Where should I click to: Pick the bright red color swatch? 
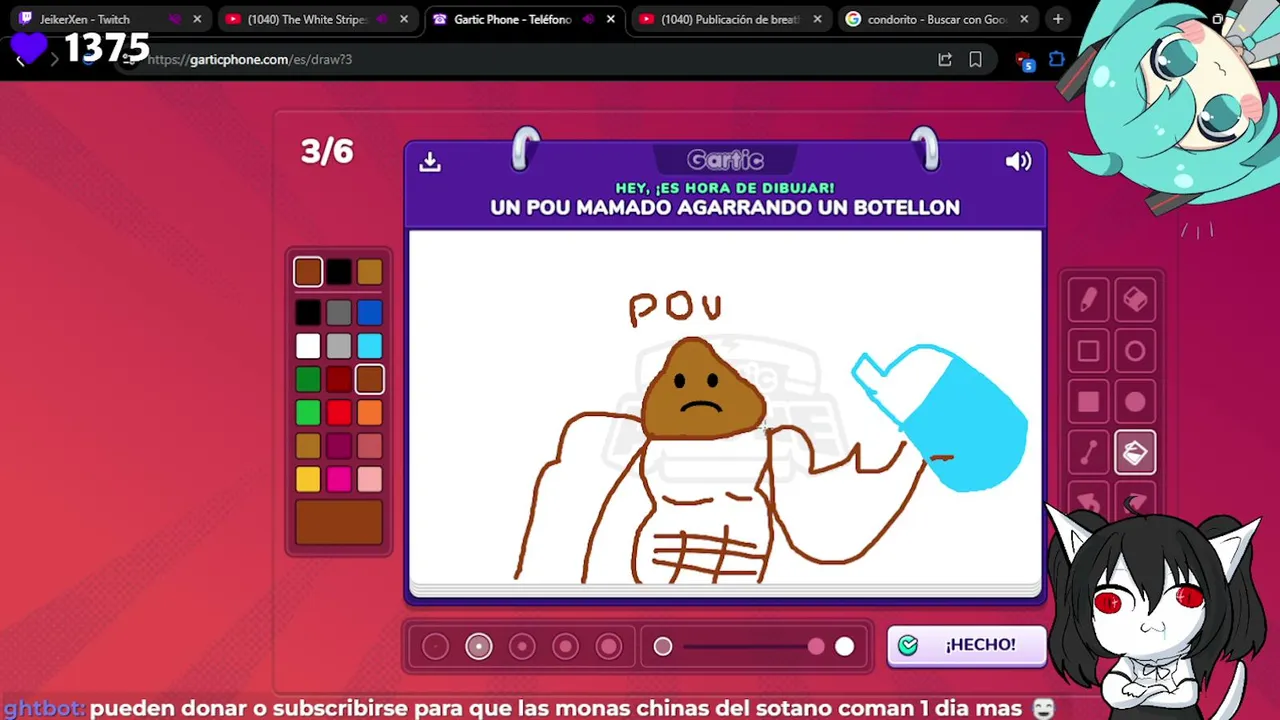point(339,412)
